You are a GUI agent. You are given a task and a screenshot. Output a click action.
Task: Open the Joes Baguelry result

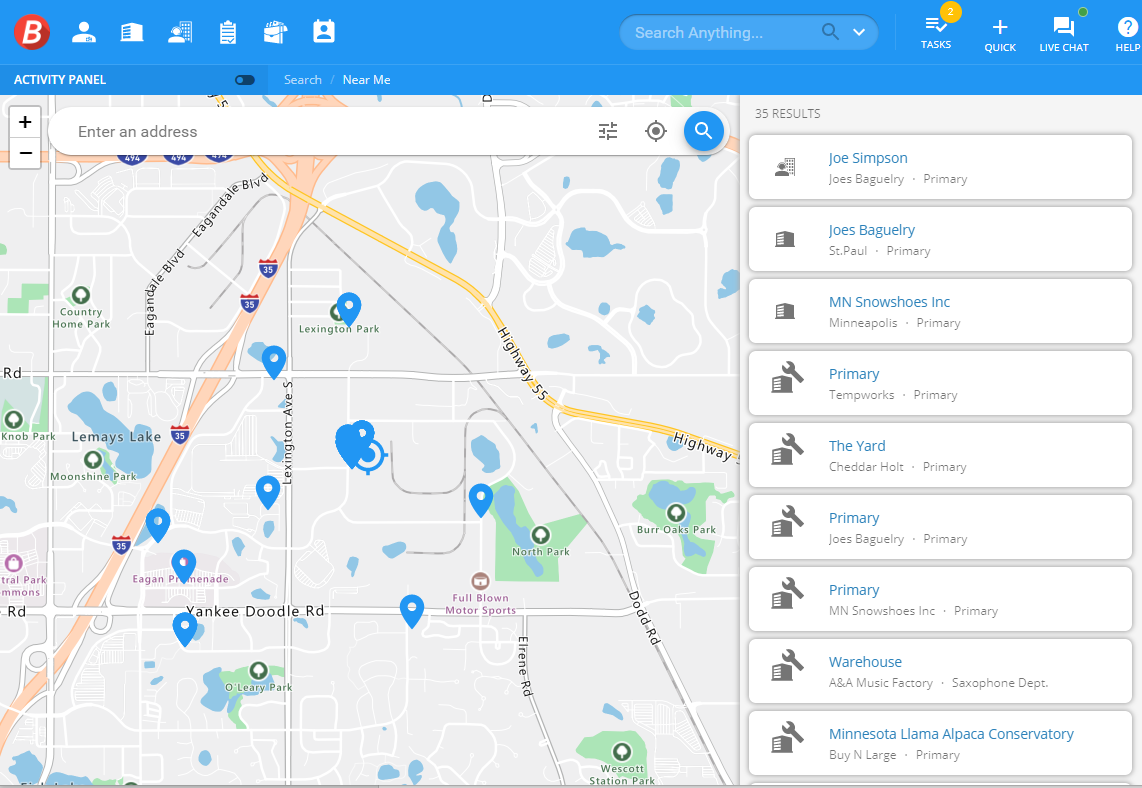point(940,239)
